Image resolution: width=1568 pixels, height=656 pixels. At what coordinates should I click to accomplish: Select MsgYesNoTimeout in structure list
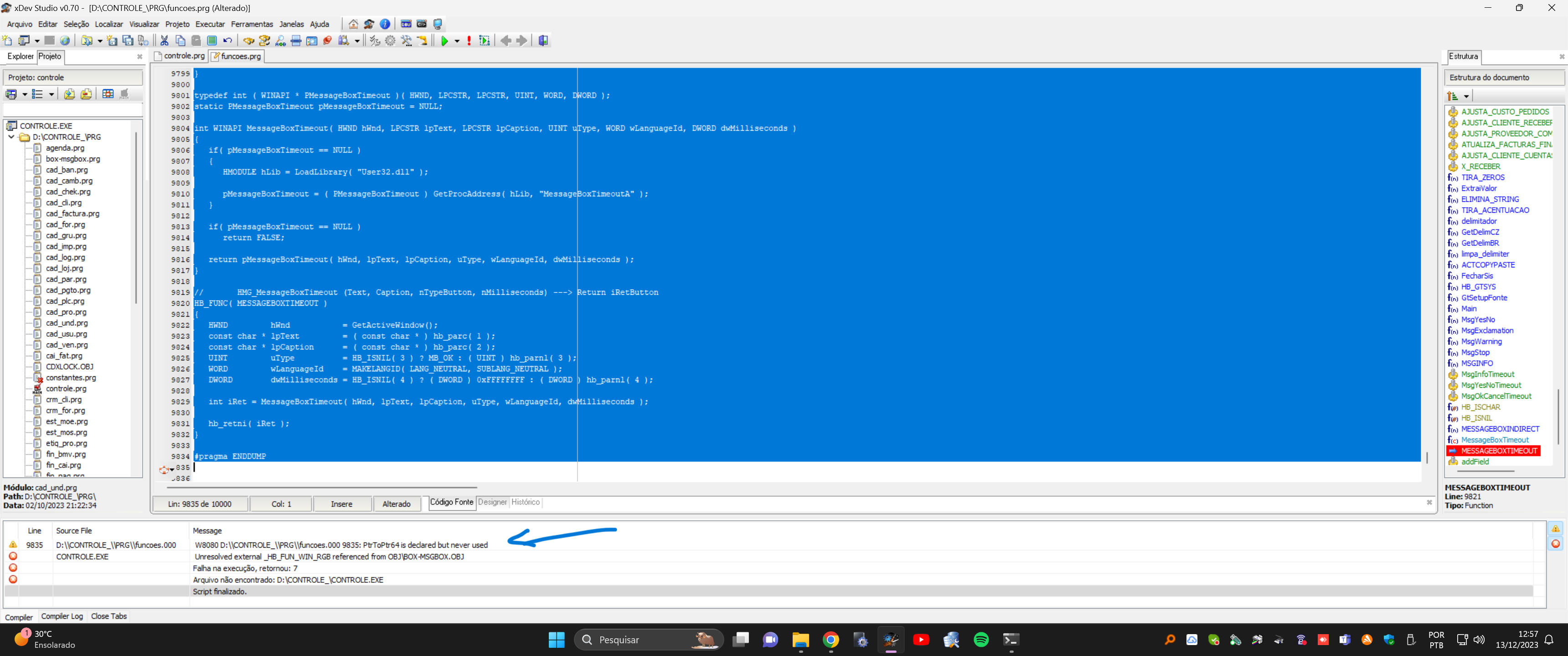tap(1491, 385)
